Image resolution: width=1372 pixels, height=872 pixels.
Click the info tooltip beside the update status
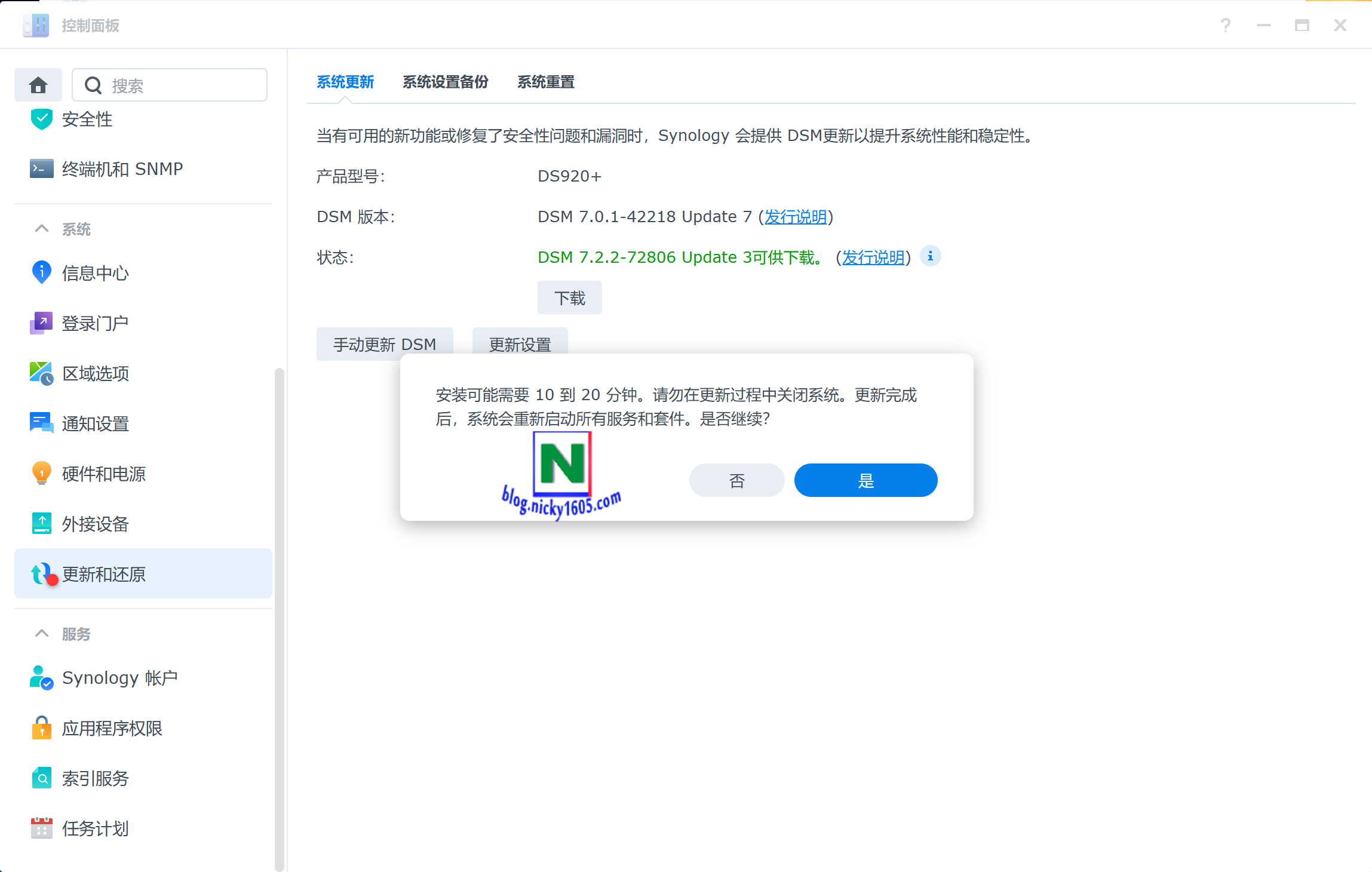(x=930, y=256)
